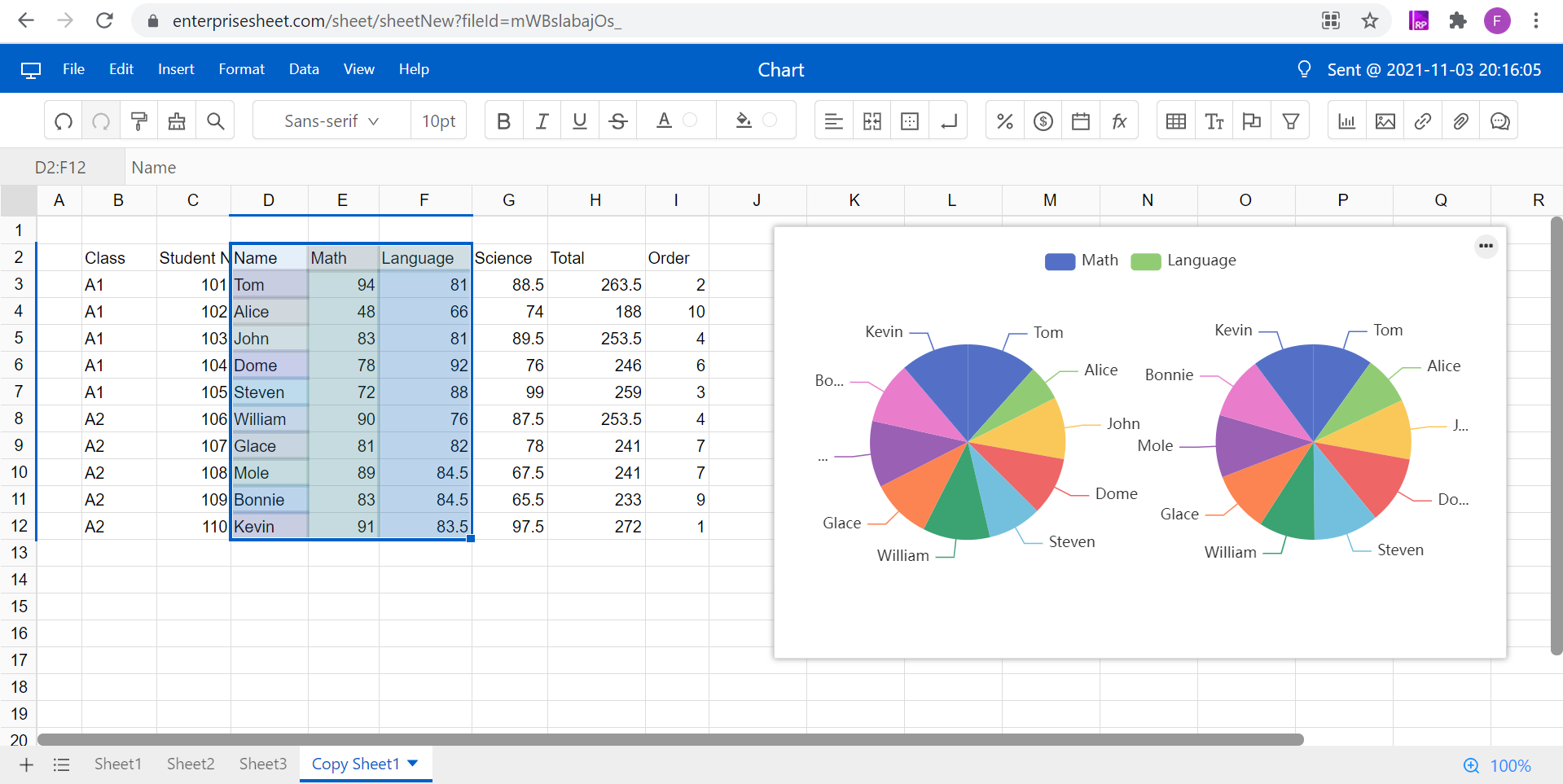This screenshot has height=784, width=1563.
Task: Toggle strikethrough formatting
Action: (x=617, y=121)
